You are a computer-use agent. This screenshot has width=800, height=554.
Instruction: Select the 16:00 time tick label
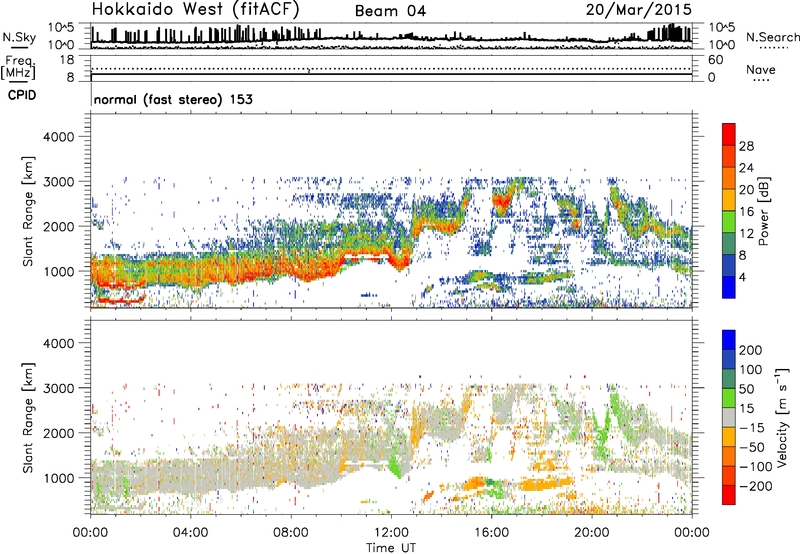coord(491,533)
